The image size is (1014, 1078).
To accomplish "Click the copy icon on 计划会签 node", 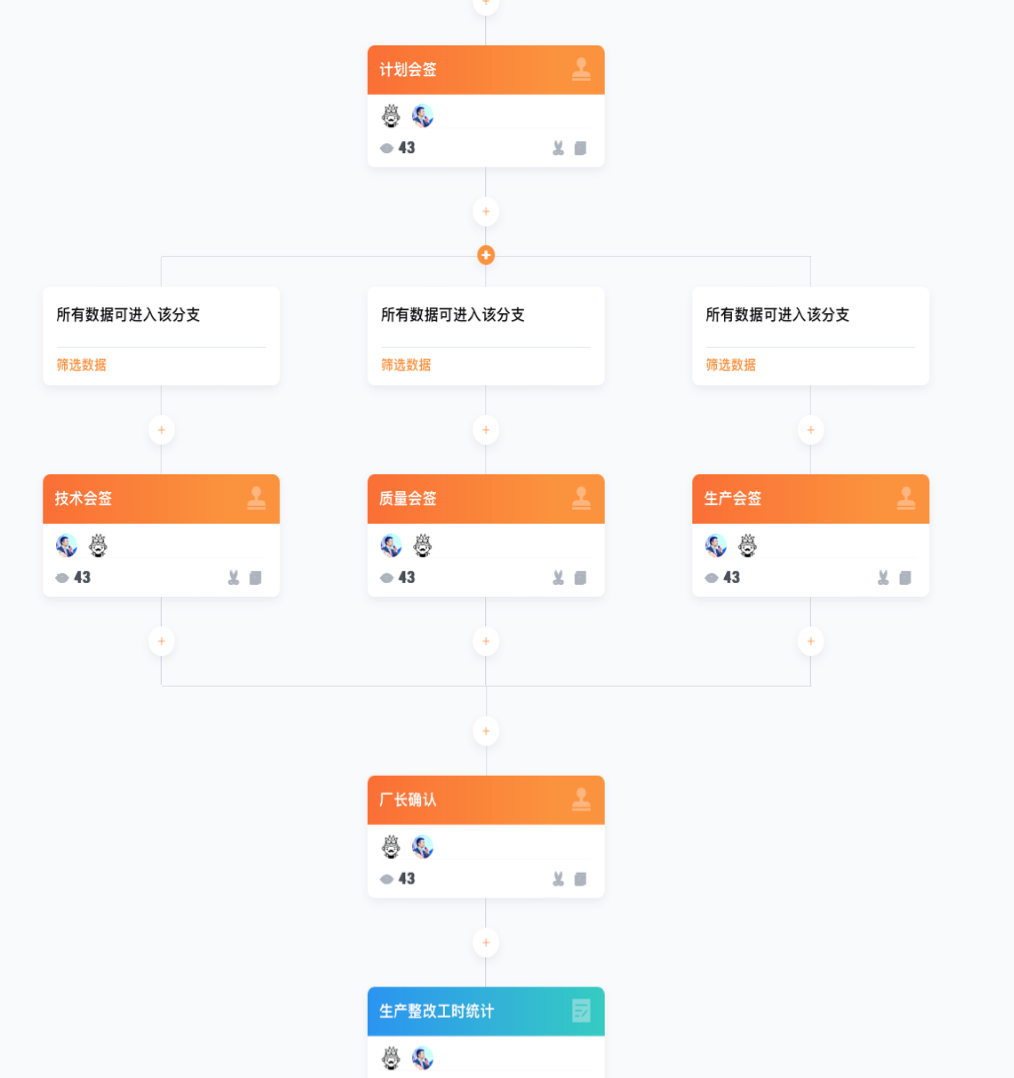I will click(580, 148).
